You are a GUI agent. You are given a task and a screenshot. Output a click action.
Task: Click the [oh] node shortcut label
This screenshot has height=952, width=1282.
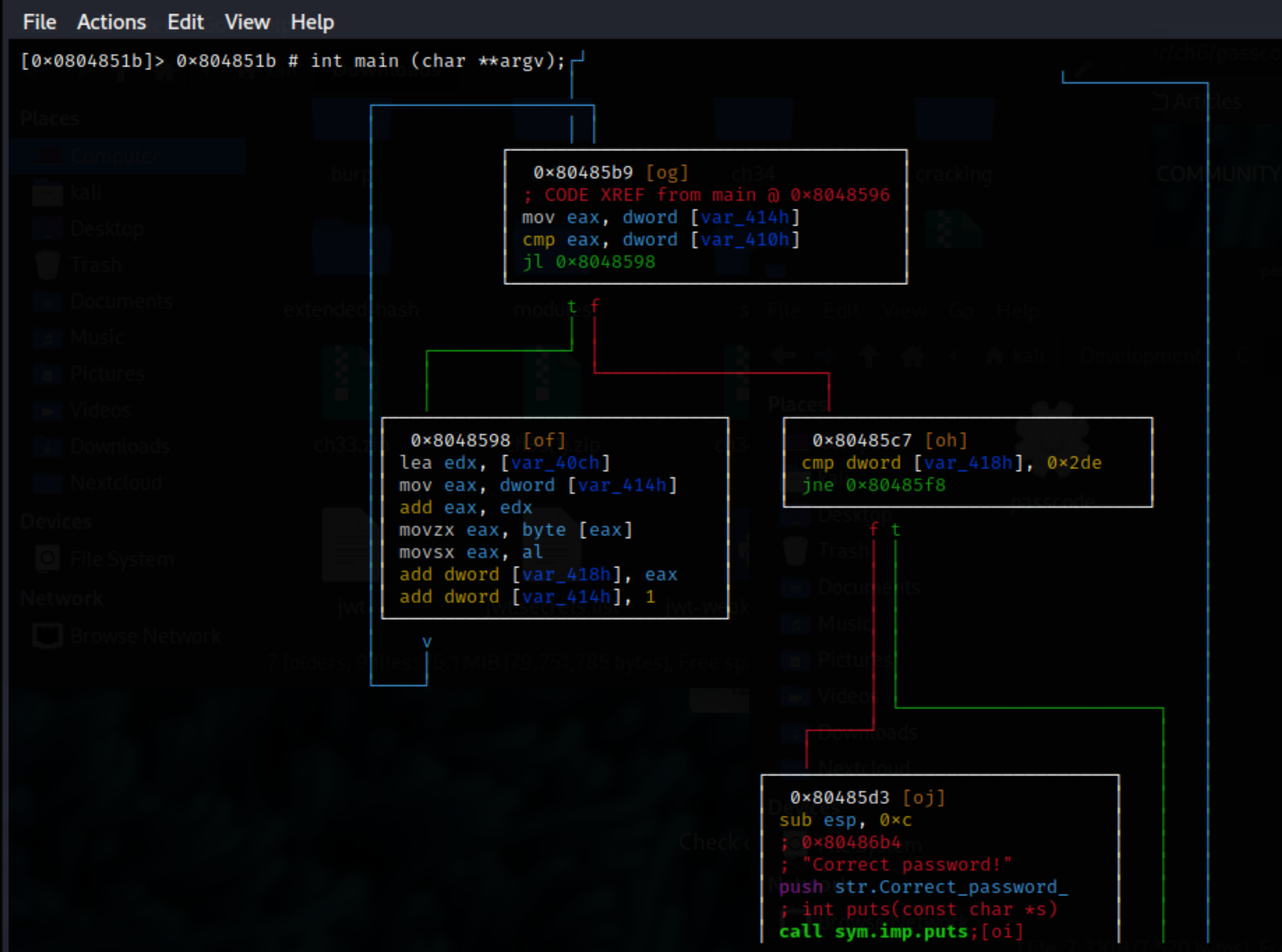945,440
